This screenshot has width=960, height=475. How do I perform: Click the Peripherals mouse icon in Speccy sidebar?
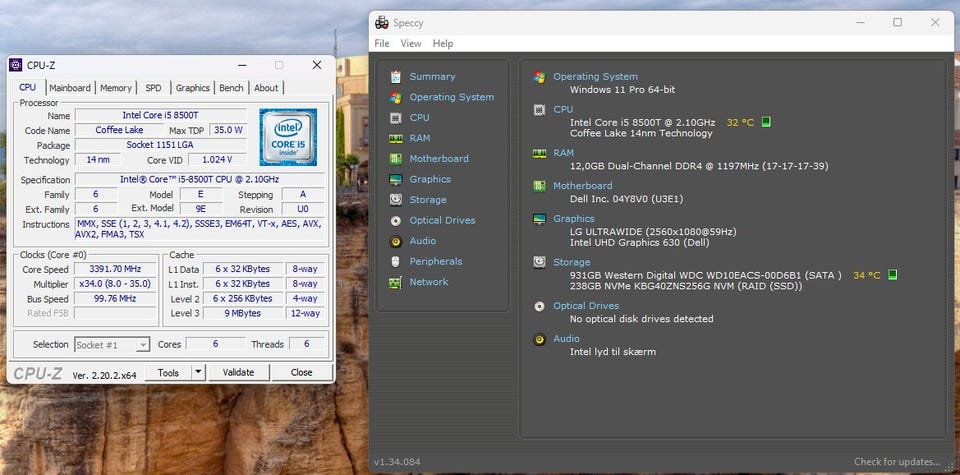click(396, 261)
